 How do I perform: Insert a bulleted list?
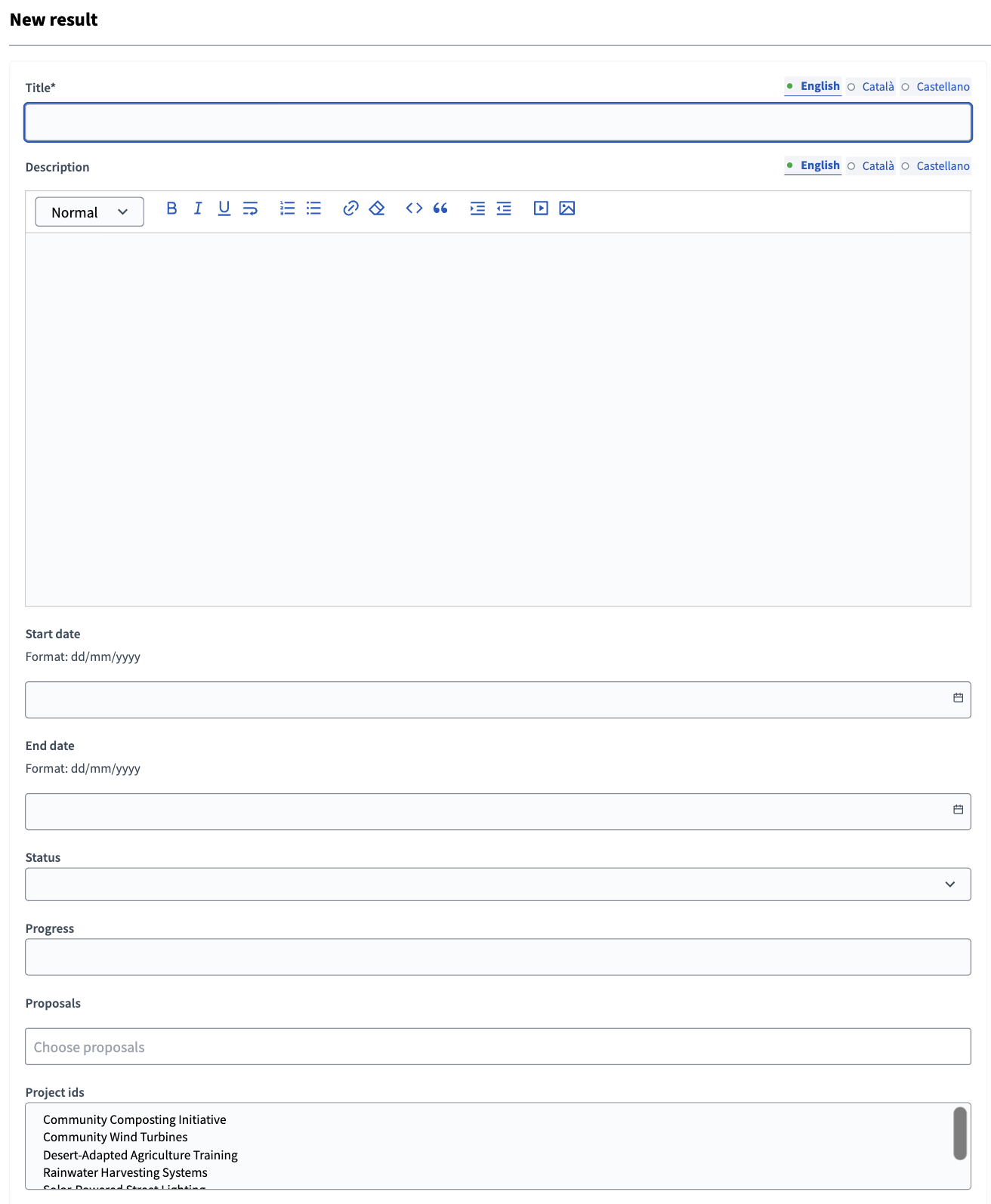(313, 208)
